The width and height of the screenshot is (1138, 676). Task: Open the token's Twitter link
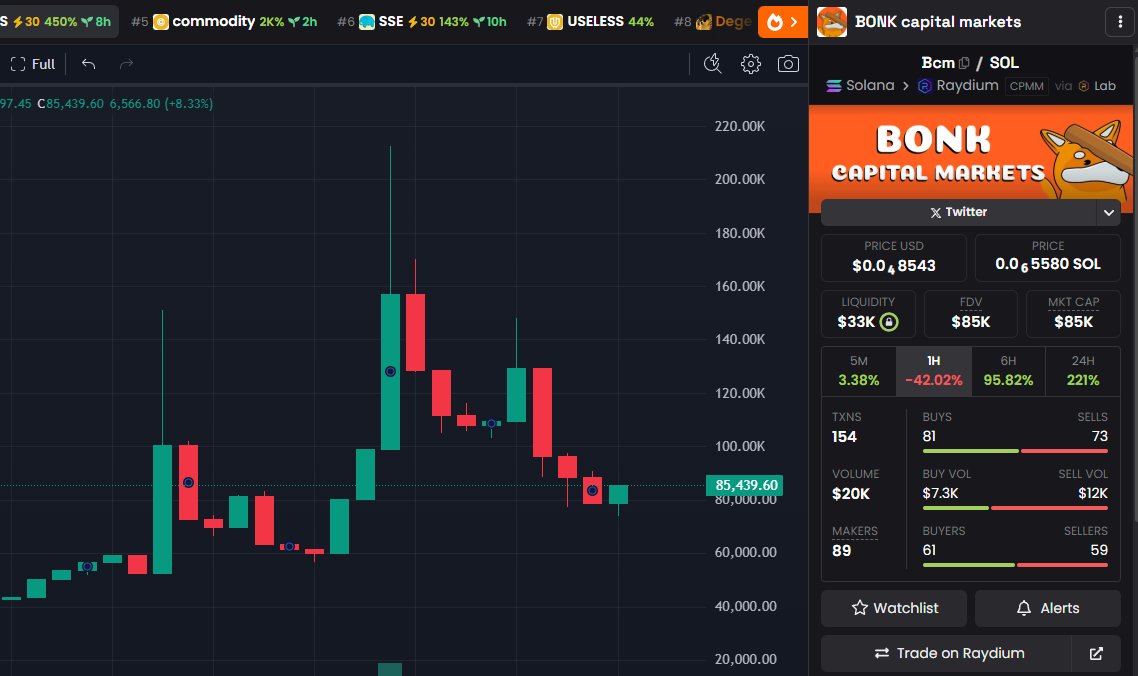pos(958,212)
